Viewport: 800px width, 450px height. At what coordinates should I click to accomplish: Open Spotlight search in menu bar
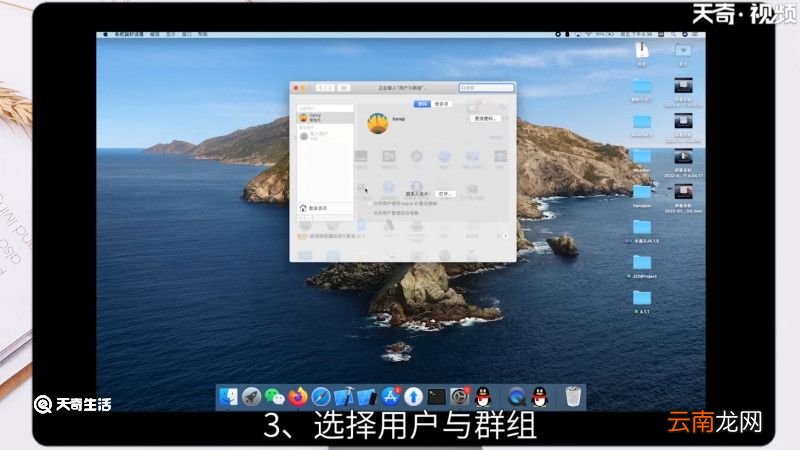tap(673, 34)
